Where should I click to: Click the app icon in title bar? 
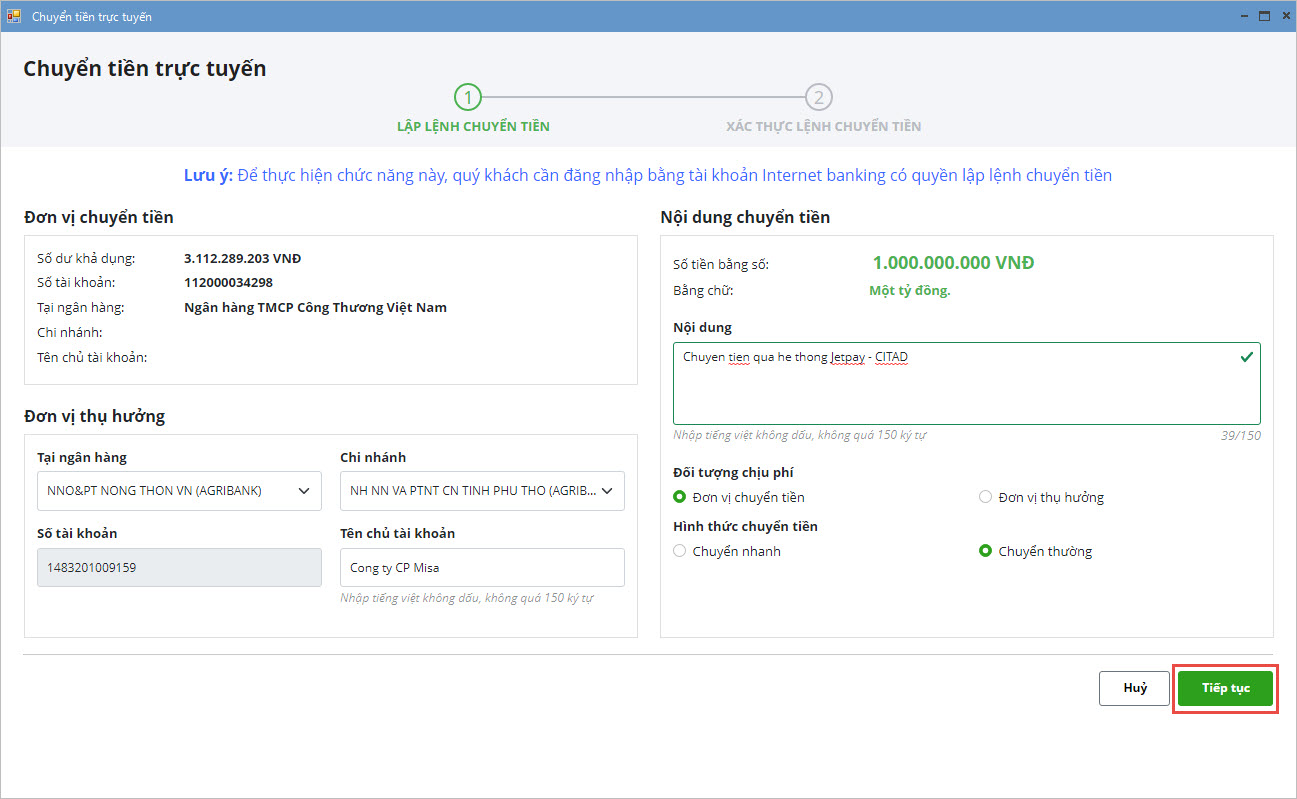(x=14, y=16)
